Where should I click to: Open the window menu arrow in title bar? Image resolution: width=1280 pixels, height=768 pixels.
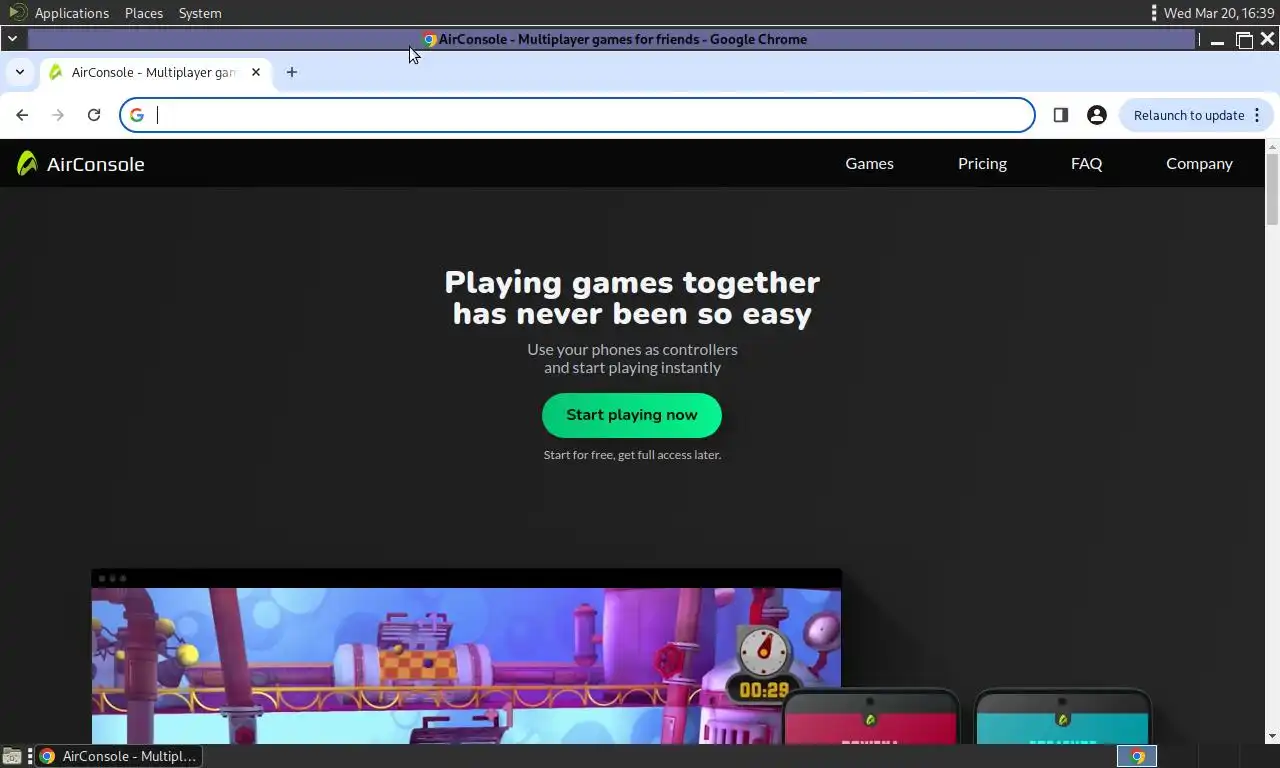[x=12, y=39]
